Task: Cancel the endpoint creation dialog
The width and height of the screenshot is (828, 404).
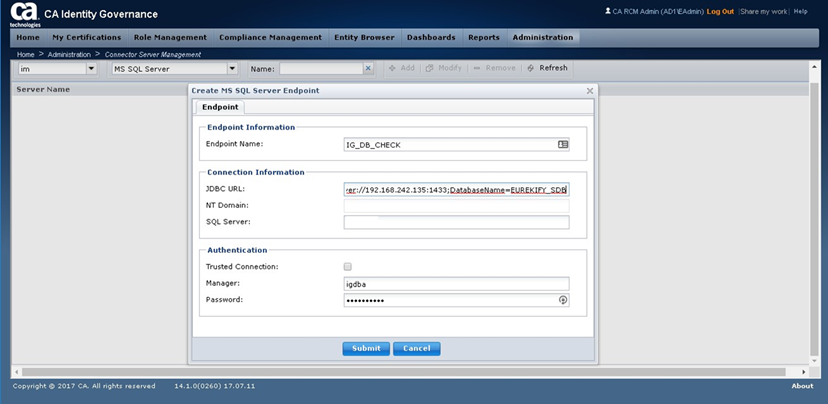Action: [417, 349]
